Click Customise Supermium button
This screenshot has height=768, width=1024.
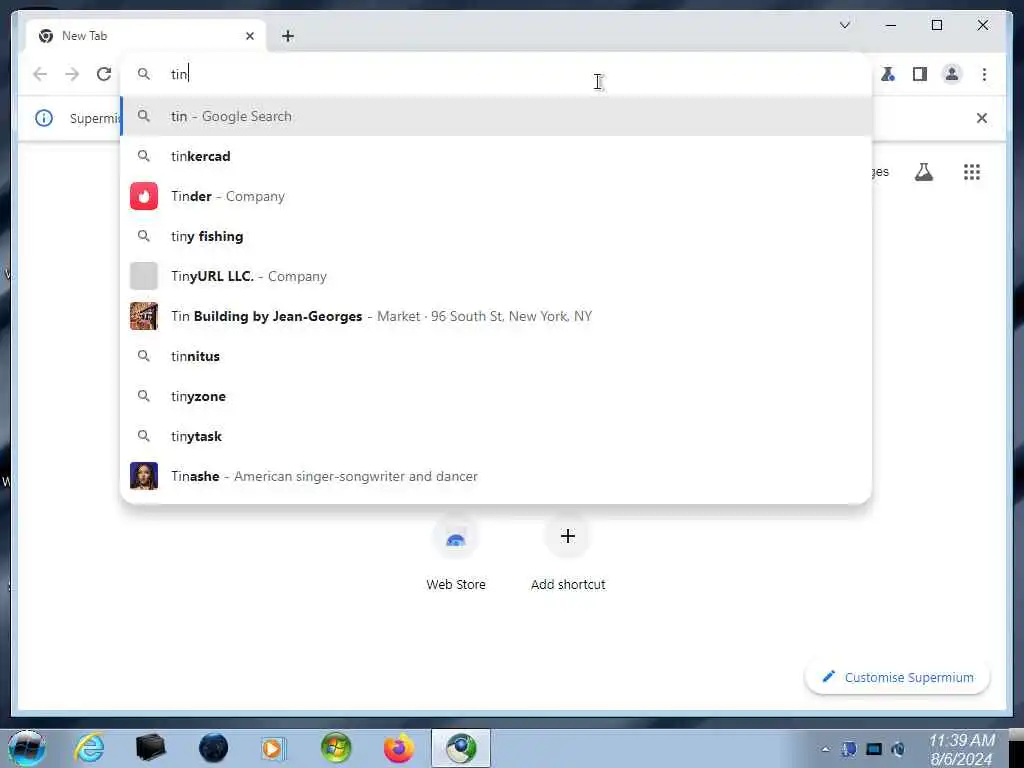tap(897, 677)
